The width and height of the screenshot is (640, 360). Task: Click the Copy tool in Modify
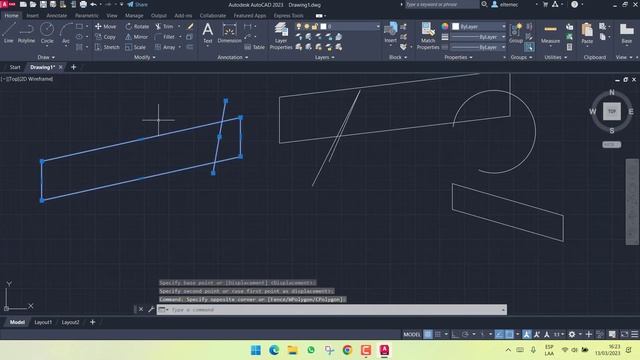[105, 37]
